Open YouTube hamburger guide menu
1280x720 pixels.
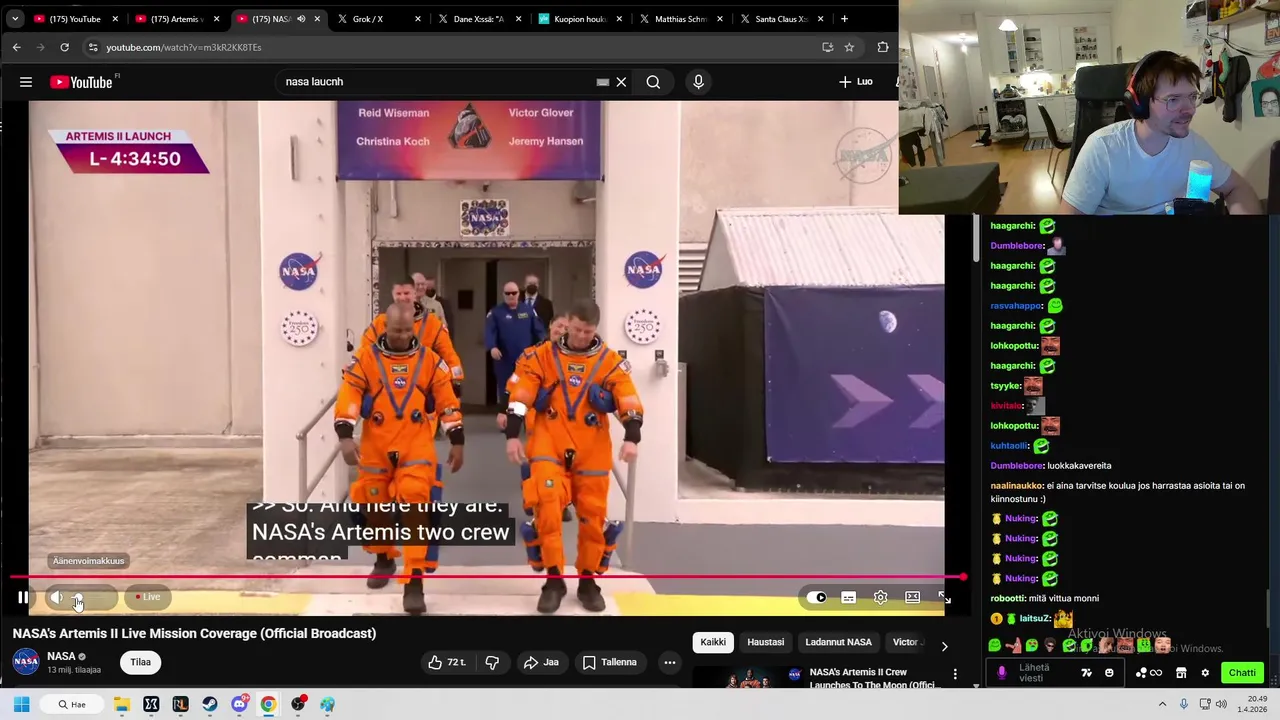pos(26,82)
